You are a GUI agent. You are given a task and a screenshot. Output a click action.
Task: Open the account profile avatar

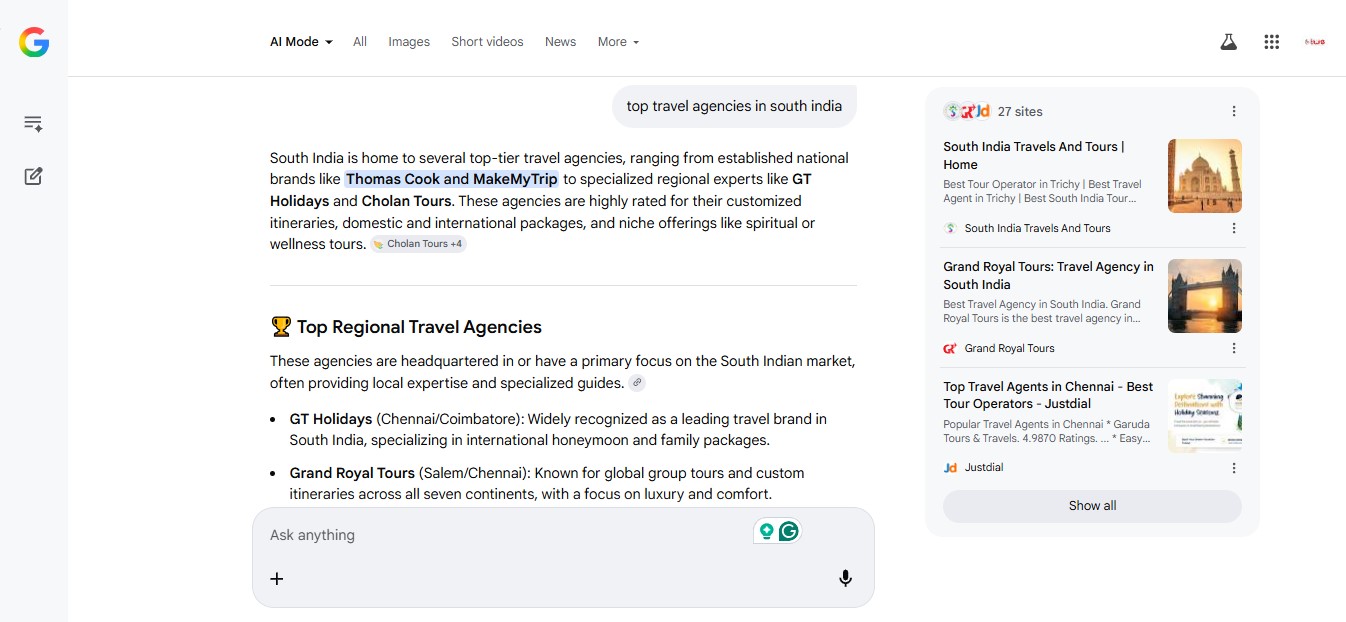tap(1315, 42)
